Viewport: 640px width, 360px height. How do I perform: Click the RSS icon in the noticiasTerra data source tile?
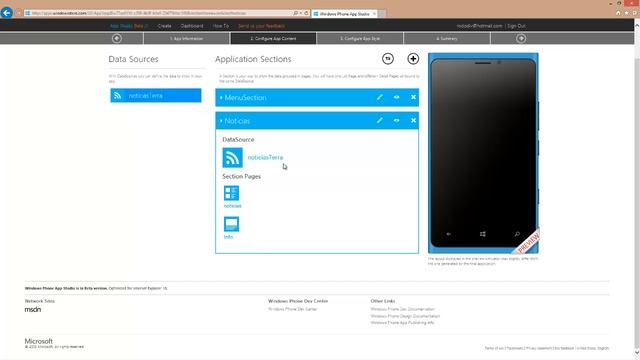coord(118,96)
